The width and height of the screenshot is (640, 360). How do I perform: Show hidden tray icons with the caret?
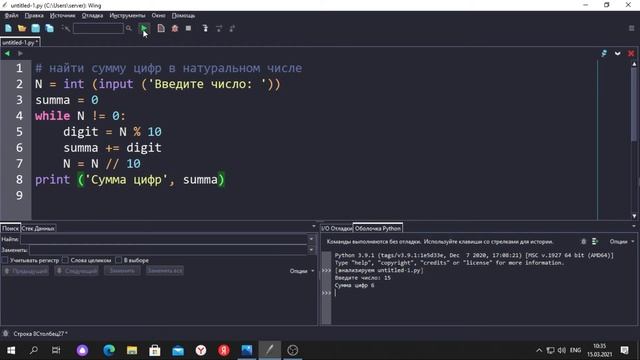tap(539, 350)
